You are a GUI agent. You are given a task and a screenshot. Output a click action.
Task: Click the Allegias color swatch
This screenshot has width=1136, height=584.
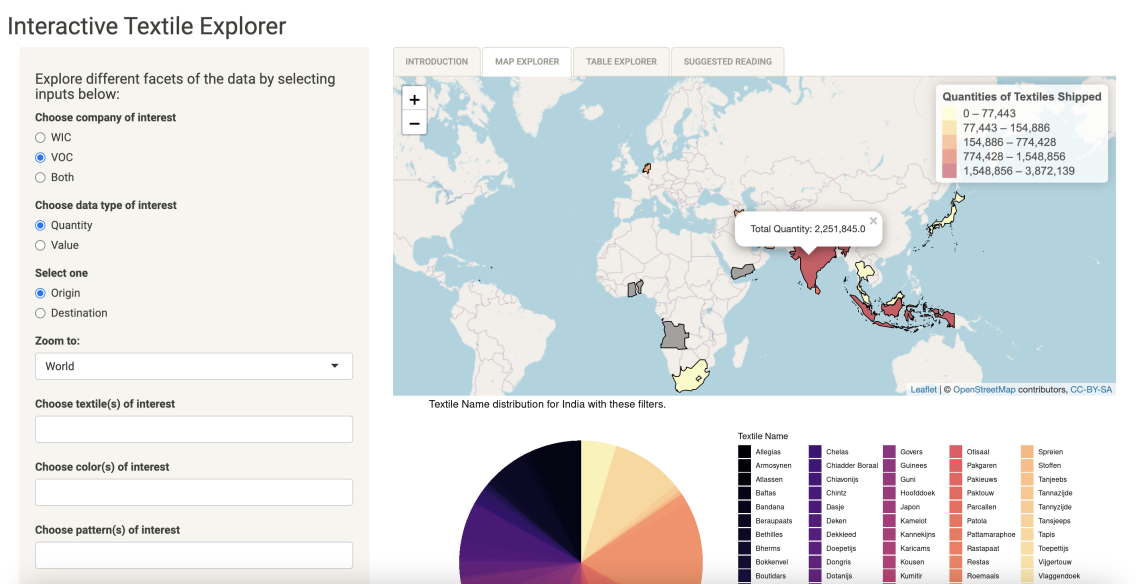pyautogui.click(x=744, y=451)
